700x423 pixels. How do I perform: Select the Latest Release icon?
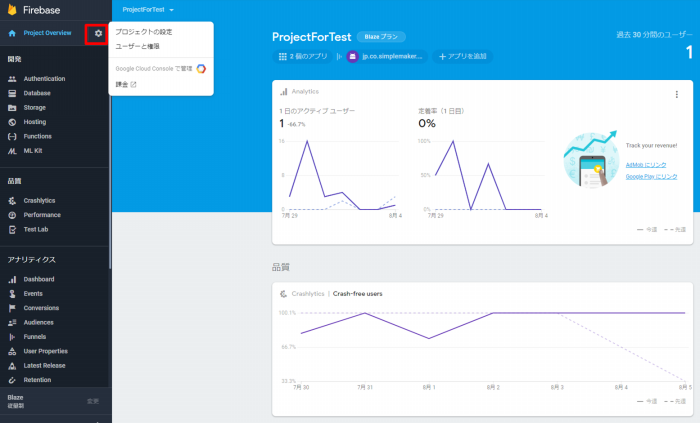12,366
